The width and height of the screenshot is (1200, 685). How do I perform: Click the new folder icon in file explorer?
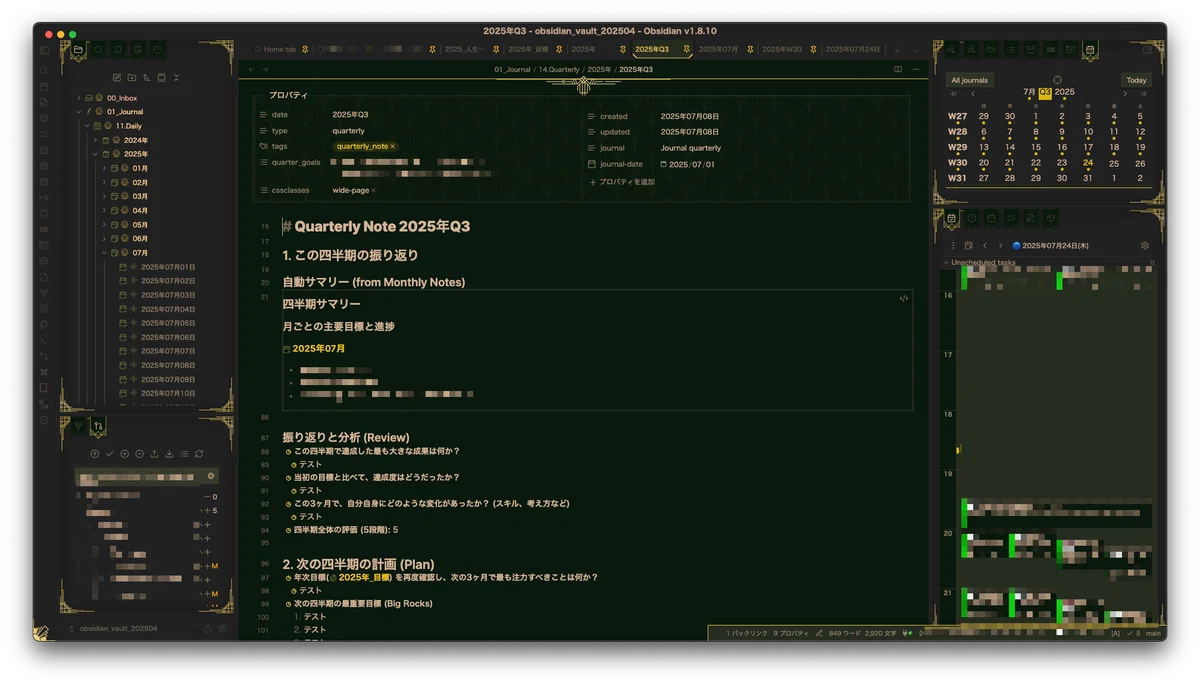tap(132, 77)
